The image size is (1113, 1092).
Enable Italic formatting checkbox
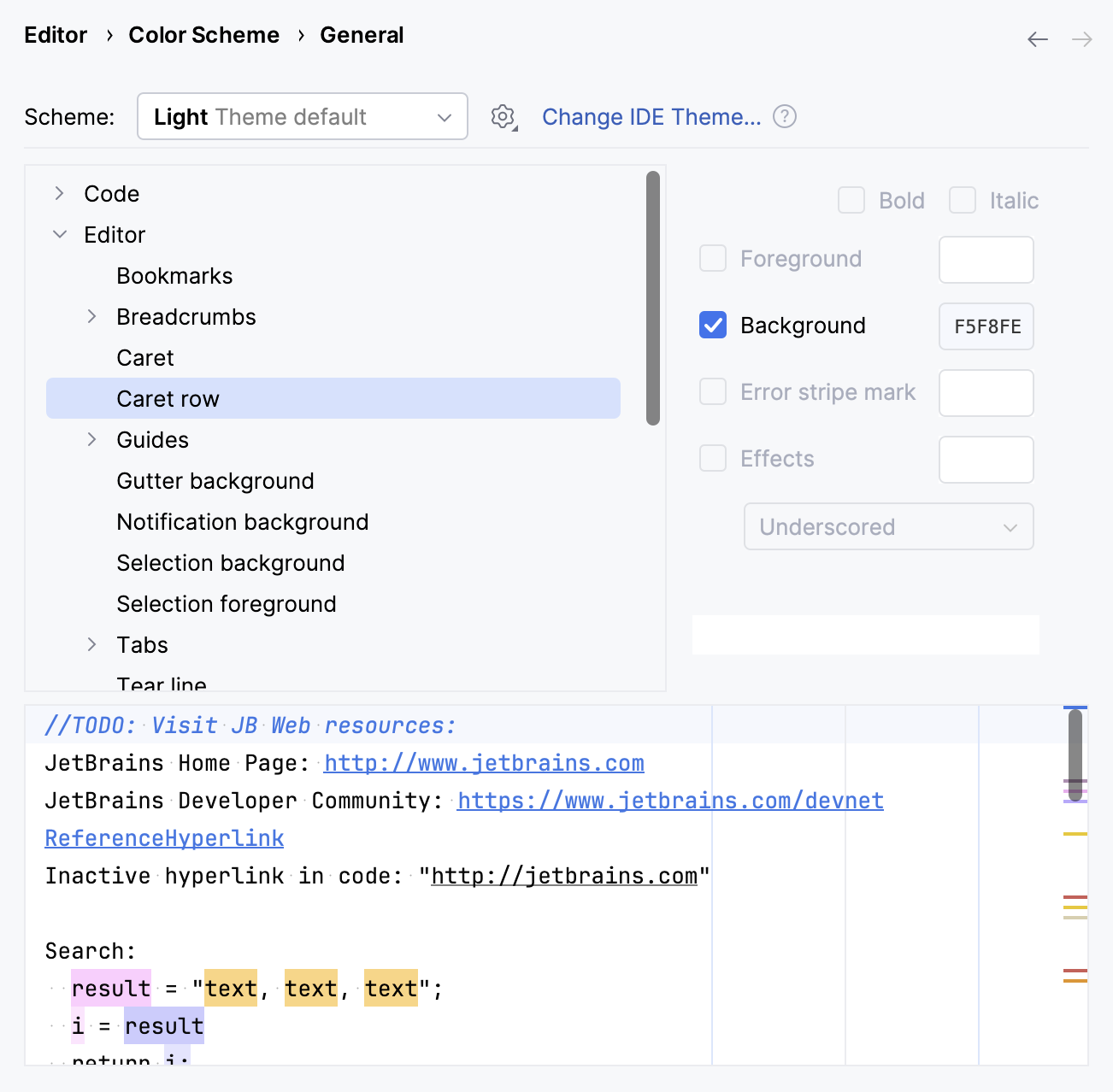[x=963, y=200]
